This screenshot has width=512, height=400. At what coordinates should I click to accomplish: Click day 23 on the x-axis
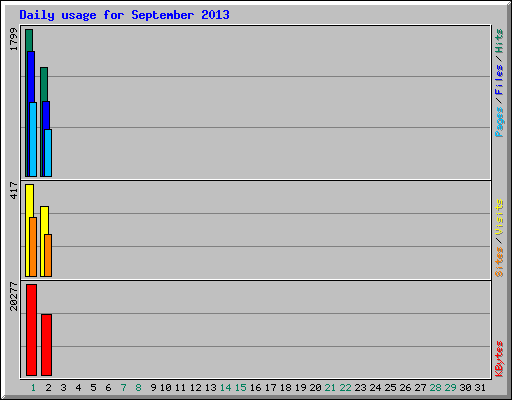click(x=360, y=388)
